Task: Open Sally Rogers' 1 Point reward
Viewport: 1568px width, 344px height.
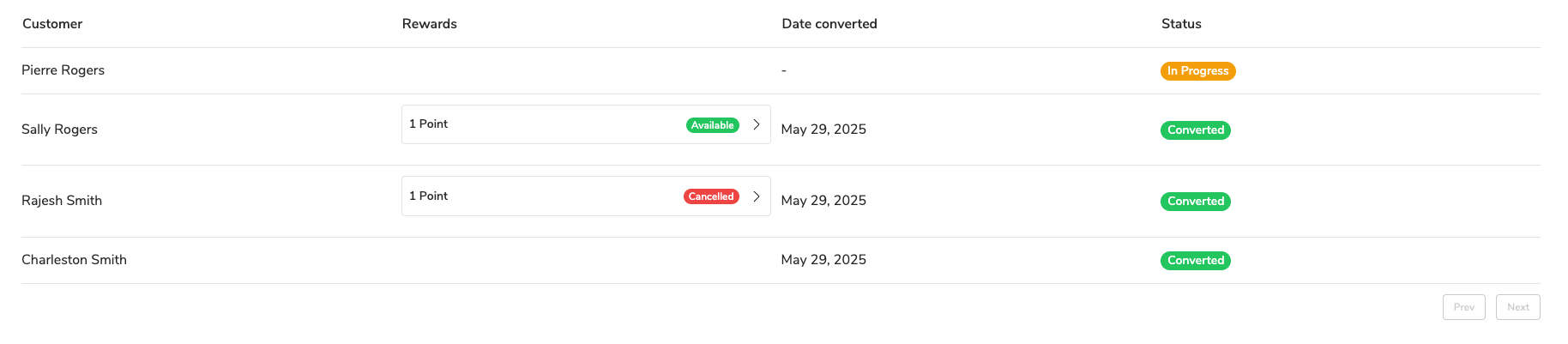Action: click(x=429, y=124)
